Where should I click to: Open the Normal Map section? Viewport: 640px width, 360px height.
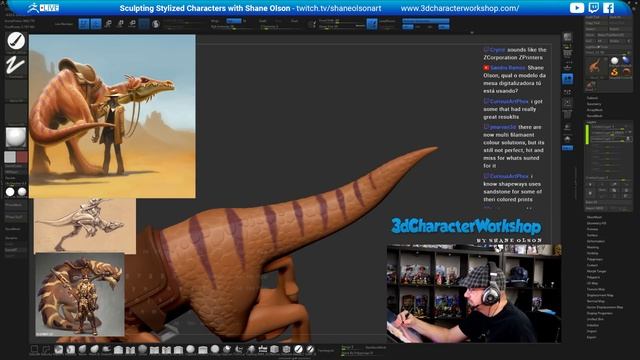pos(596,301)
